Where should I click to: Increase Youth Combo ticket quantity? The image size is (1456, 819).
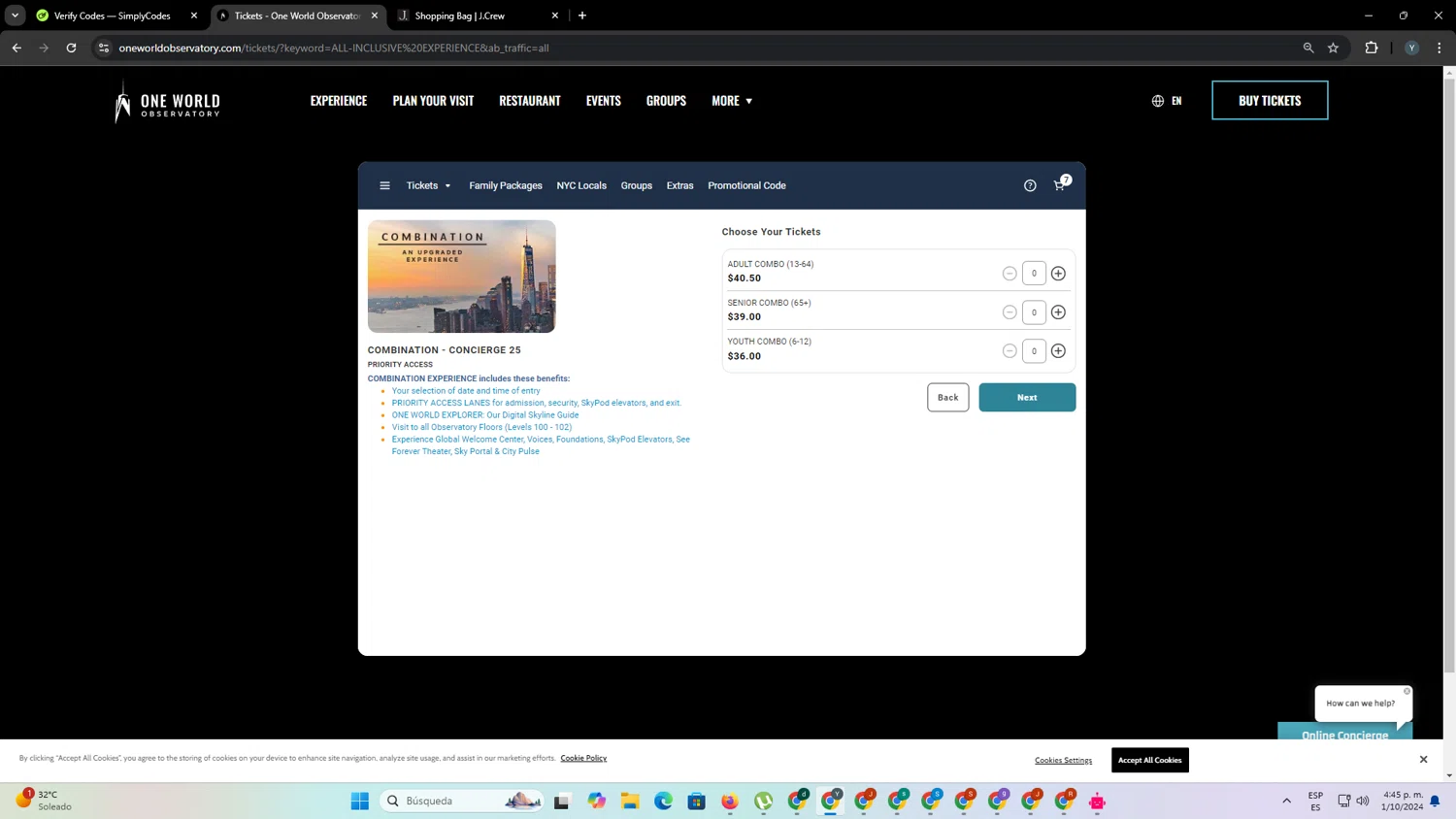(x=1058, y=351)
